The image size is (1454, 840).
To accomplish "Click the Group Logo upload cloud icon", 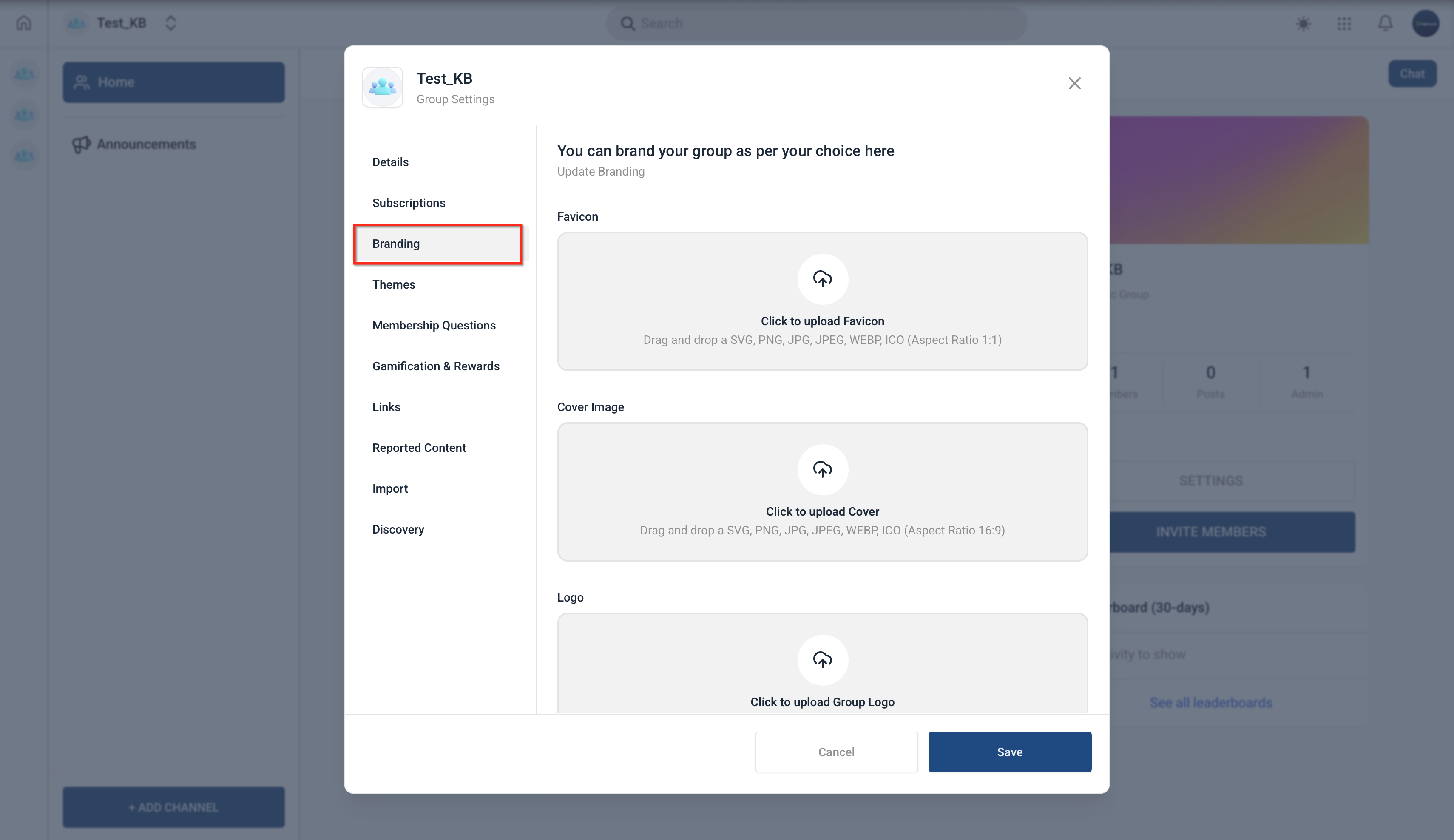I will [x=822, y=659].
